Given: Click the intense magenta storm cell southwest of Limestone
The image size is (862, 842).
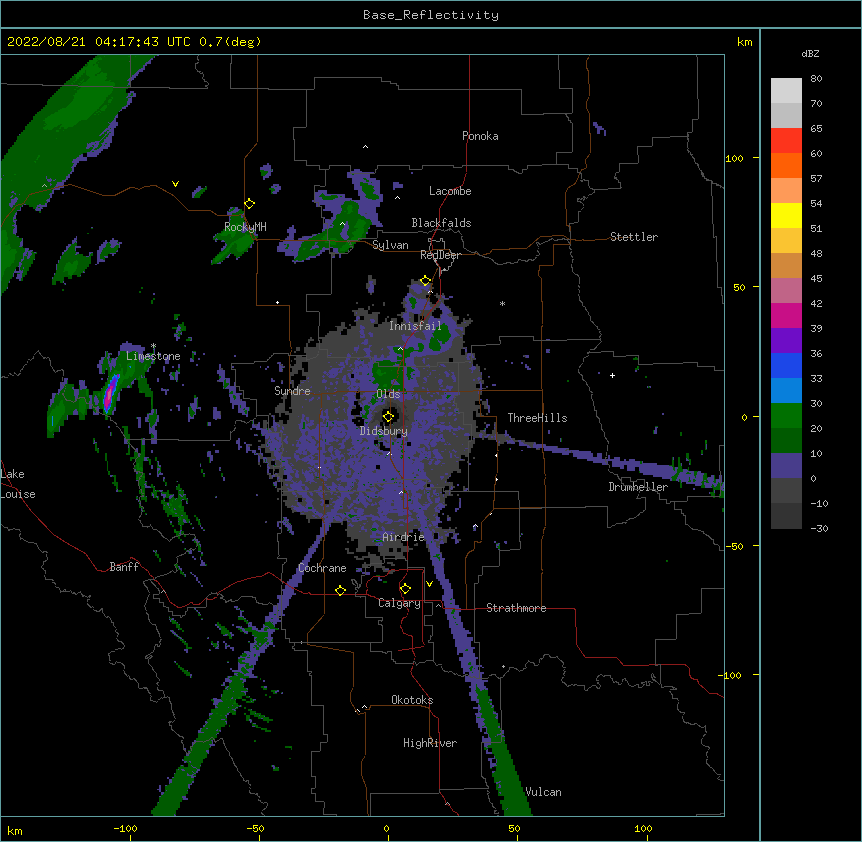Looking at the screenshot, I should (x=111, y=394).
